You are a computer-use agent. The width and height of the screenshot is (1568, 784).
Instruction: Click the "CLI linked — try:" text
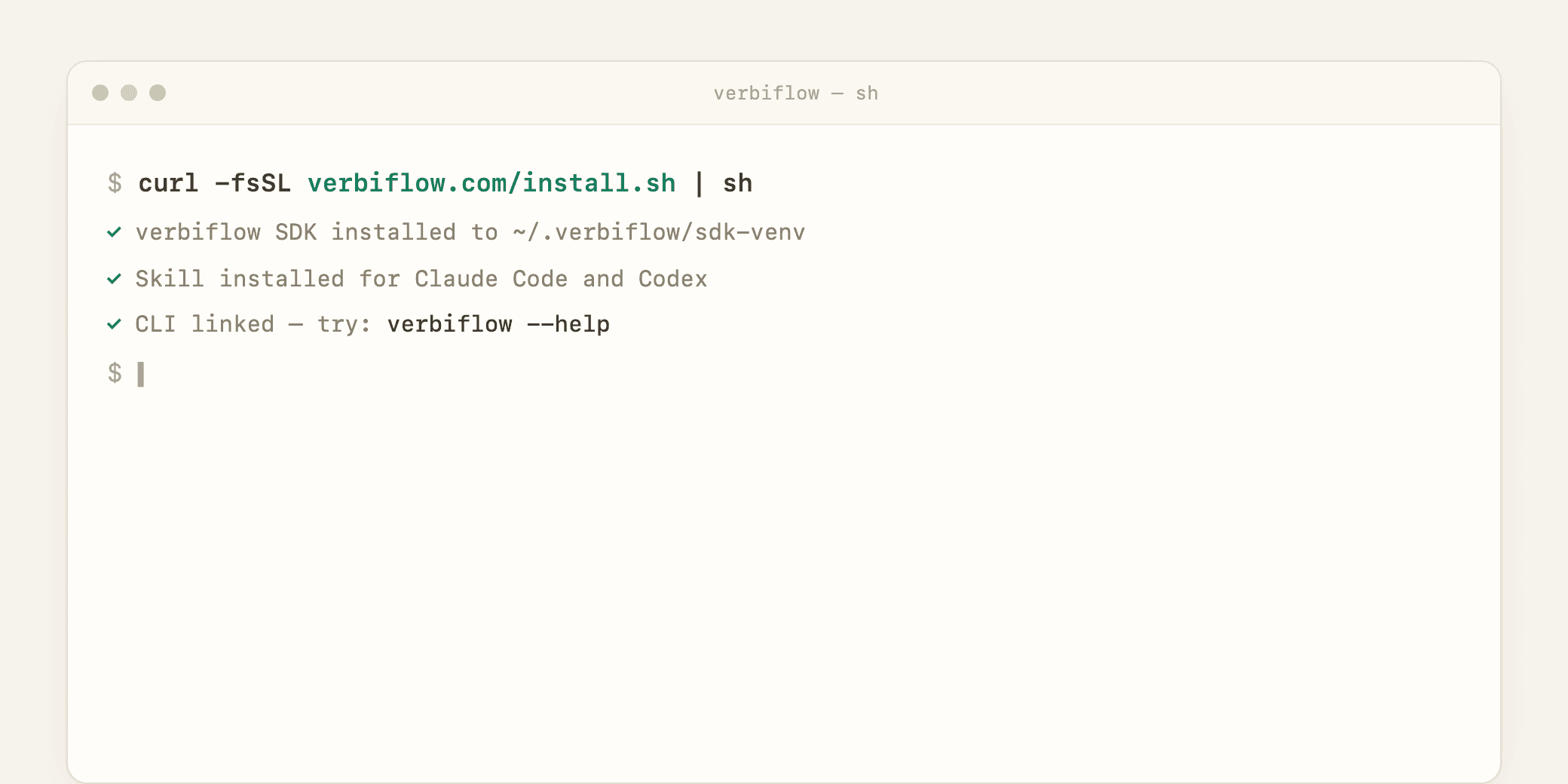point(253,324)
